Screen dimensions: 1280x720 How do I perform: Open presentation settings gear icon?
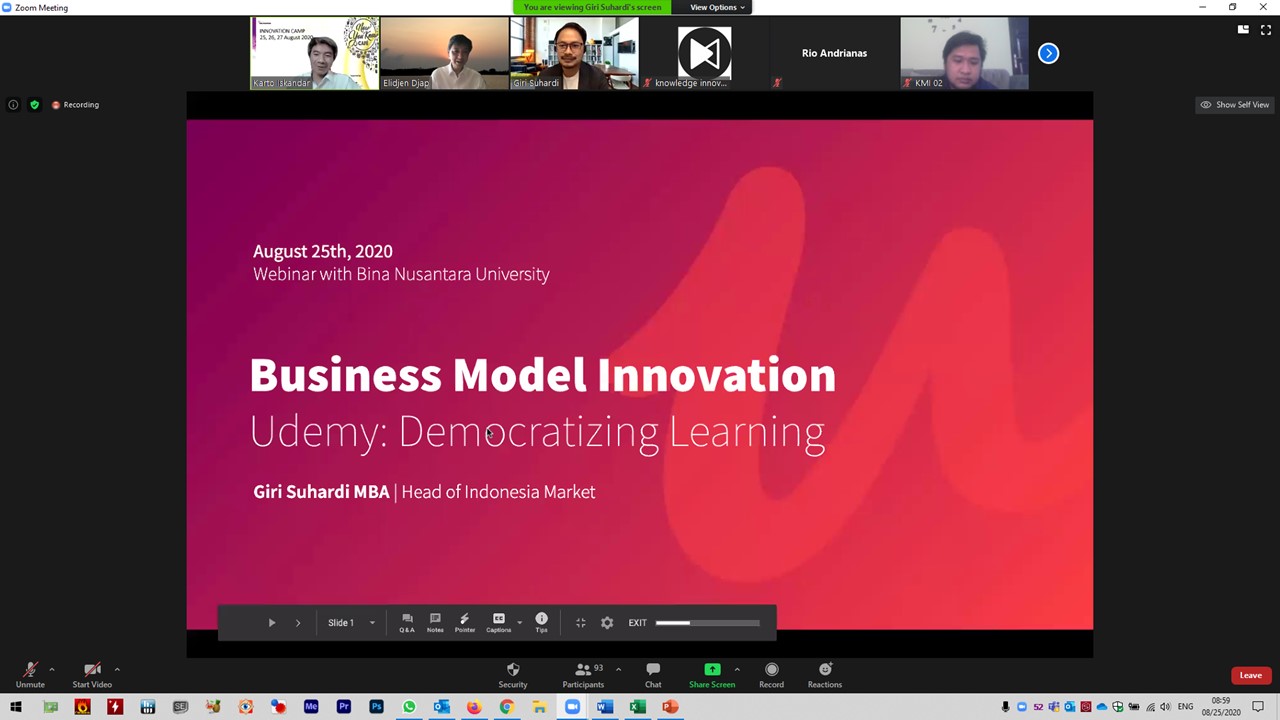[x=607, y=622]
